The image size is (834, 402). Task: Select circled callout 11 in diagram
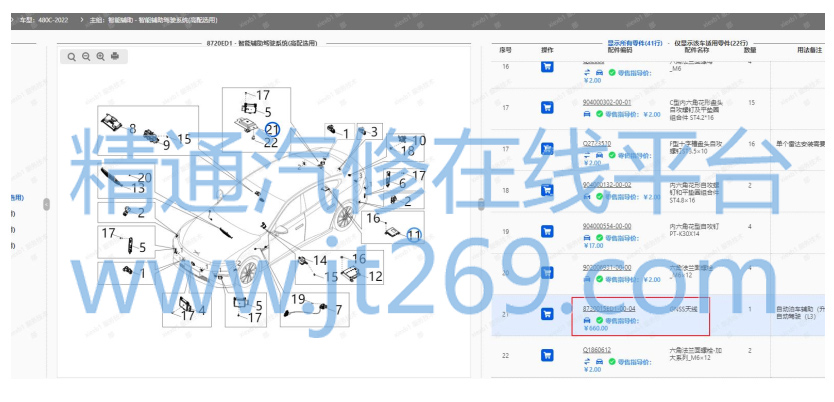coord(414,234)
